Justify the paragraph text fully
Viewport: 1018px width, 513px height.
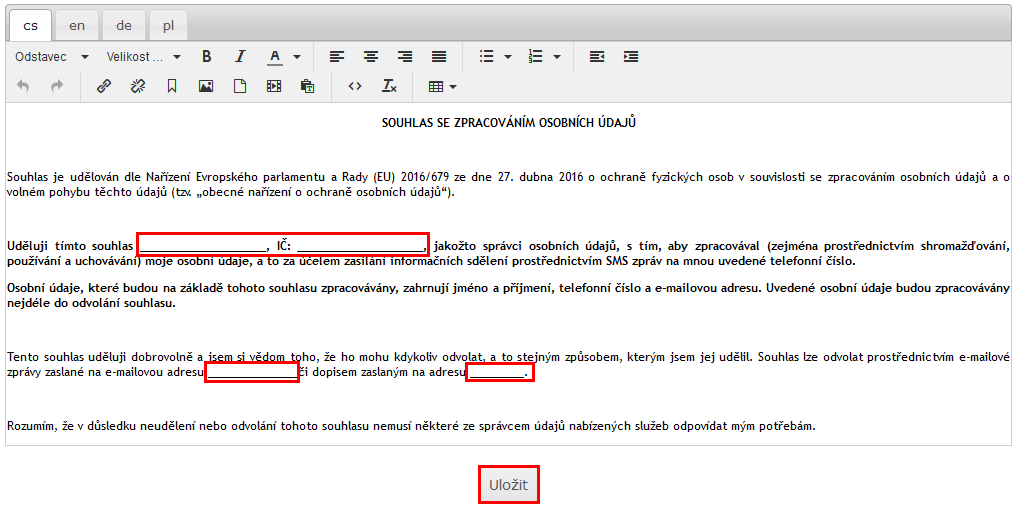click(x=439, y=57)
